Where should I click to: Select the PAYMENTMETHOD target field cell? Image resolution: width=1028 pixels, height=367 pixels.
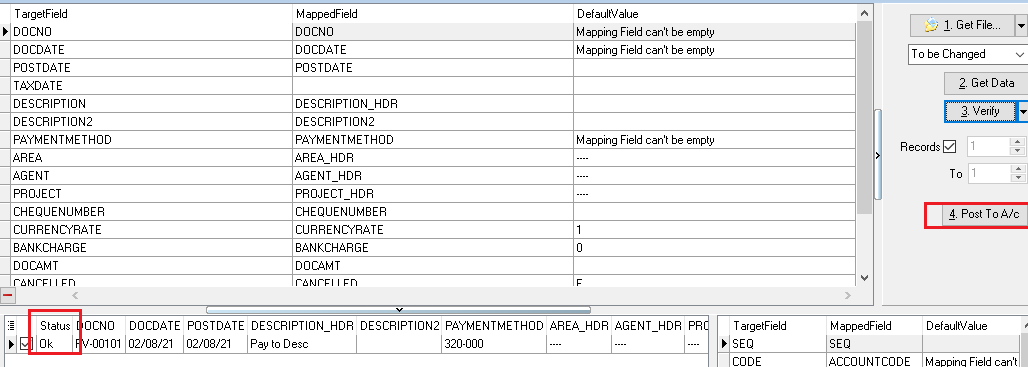[151, 140]
